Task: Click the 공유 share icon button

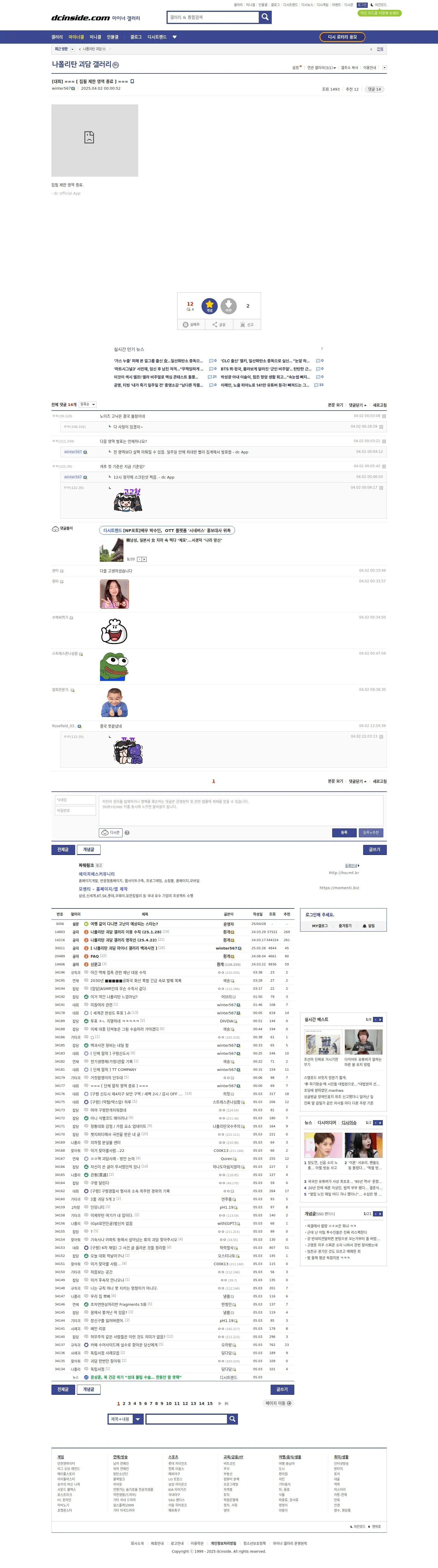Action: click(x=219, y=324)
